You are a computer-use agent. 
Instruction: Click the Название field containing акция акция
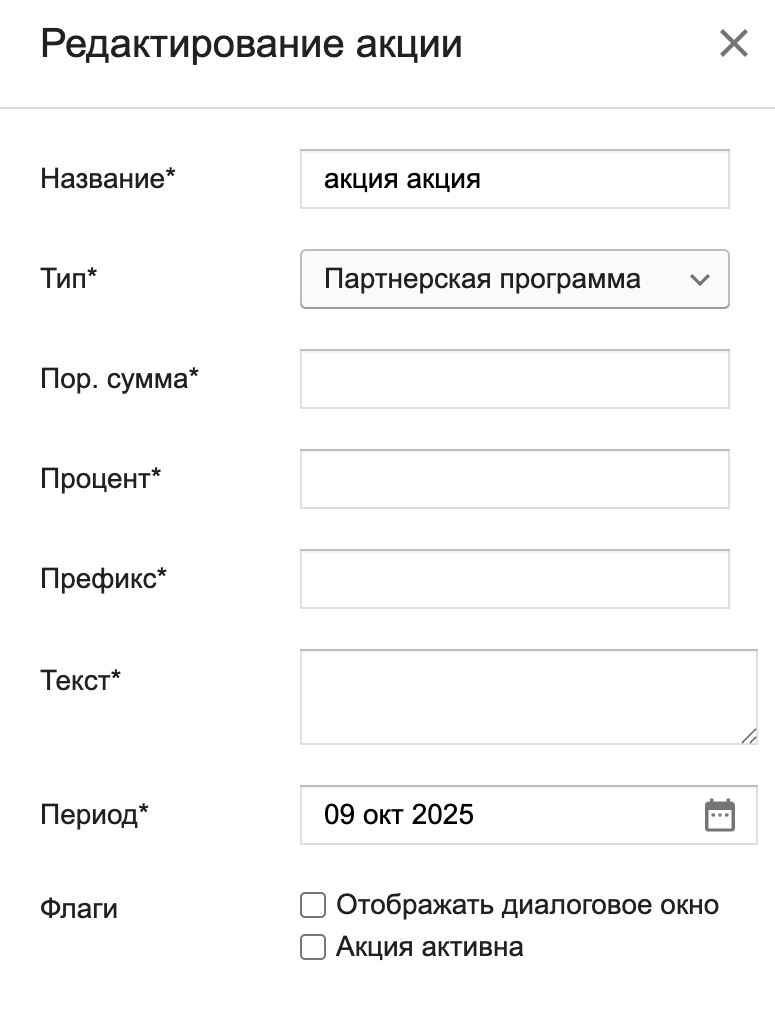[514, 180]
